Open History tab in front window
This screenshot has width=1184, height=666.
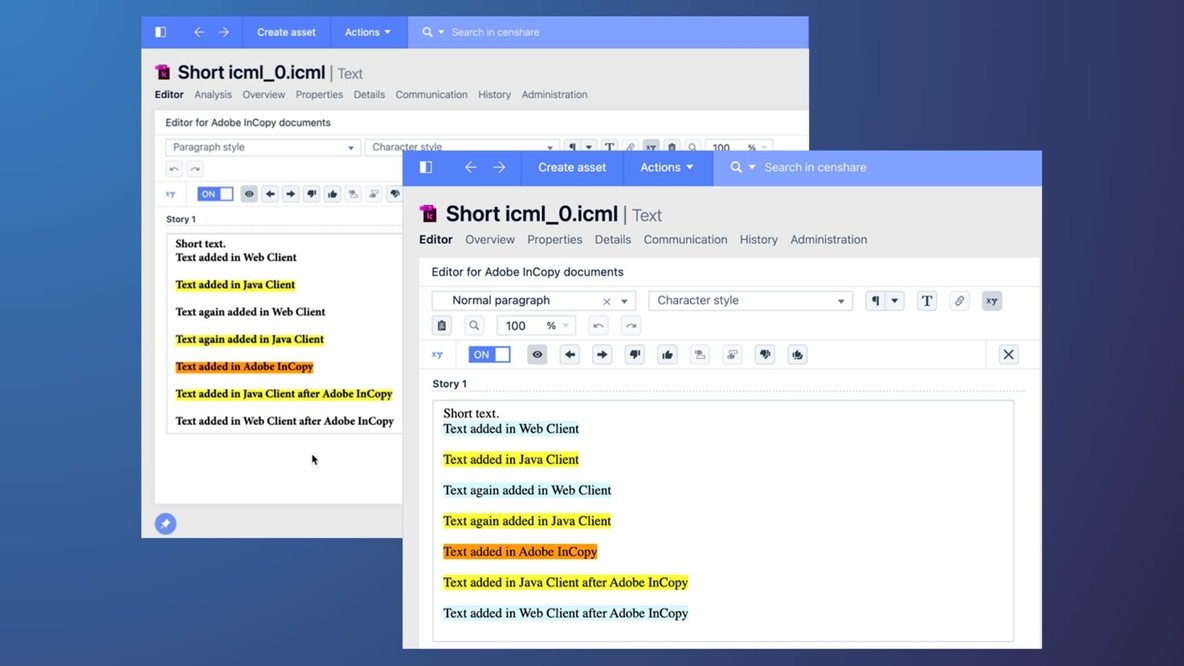pyautogui.click(x=759, y=239)
